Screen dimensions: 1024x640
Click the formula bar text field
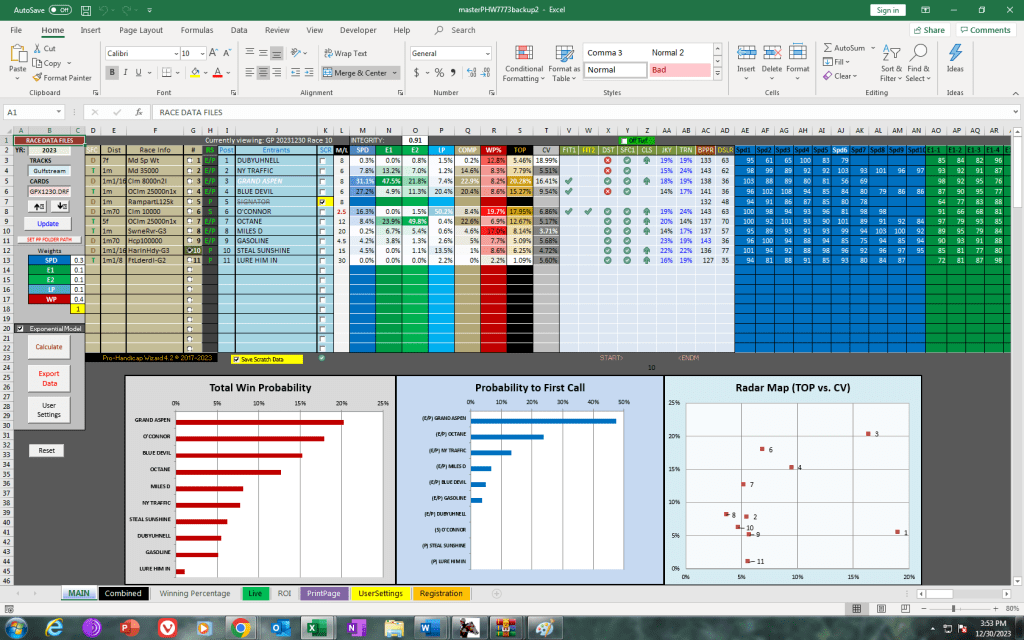[580, 113]
